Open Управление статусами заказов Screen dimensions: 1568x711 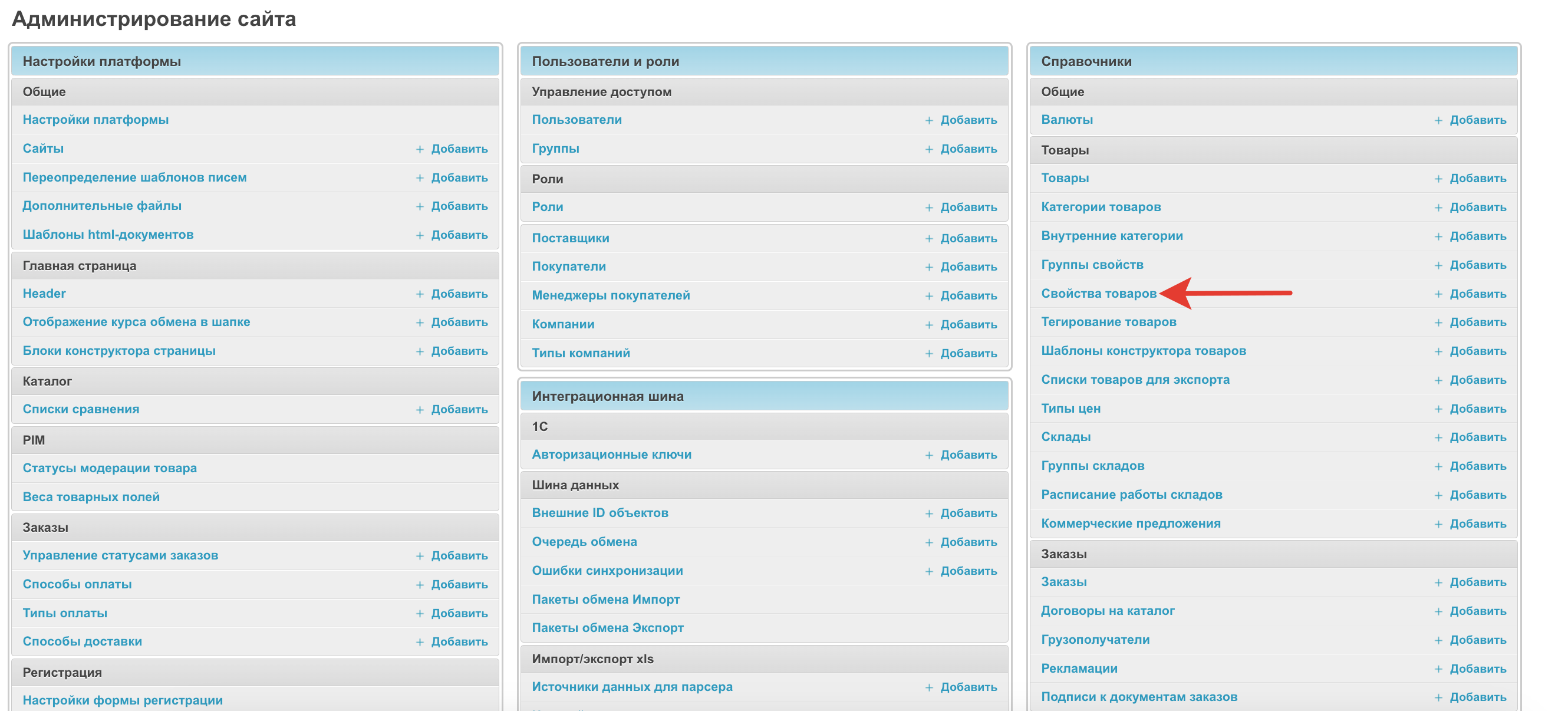(x=120, y=555)
